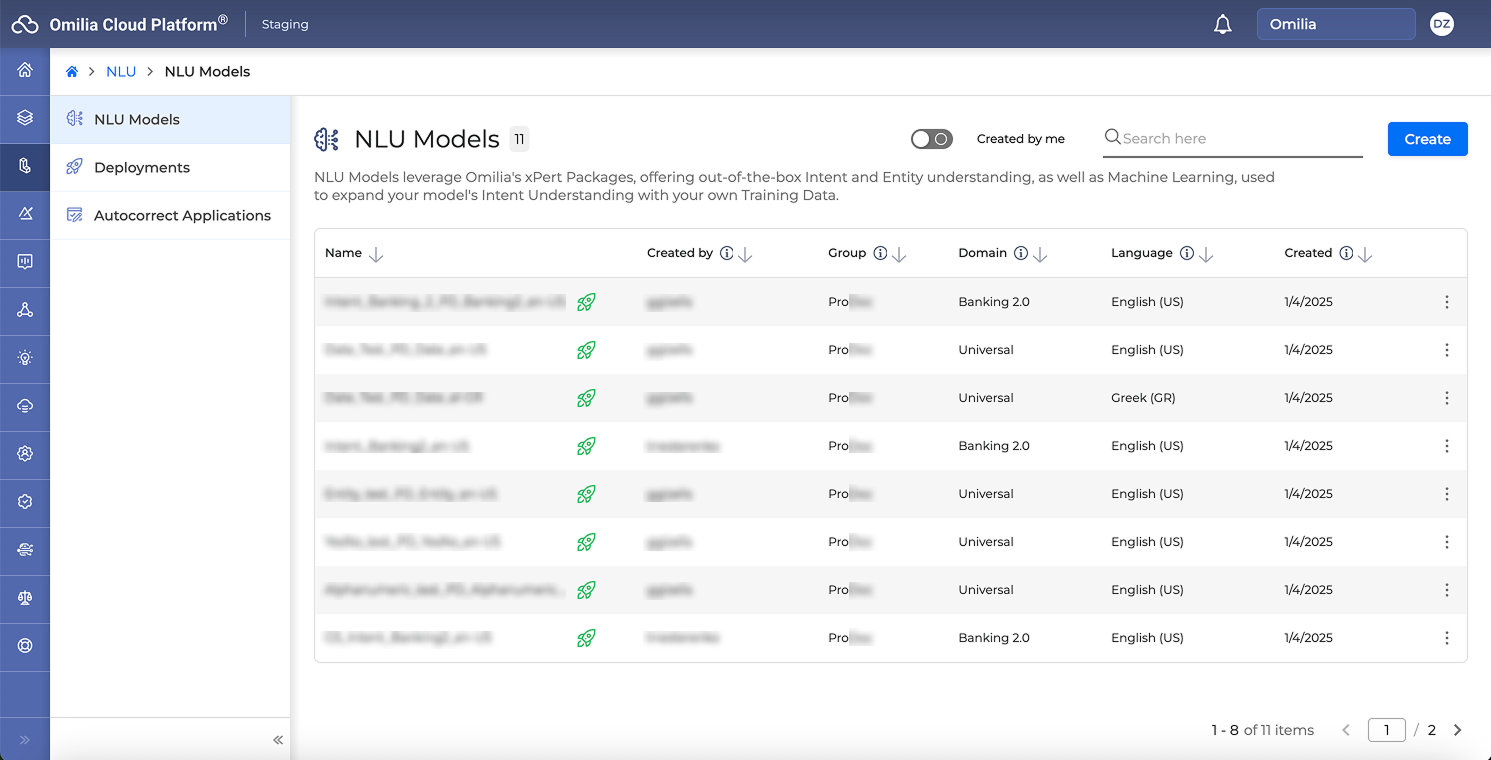Click the Domain column info icon
This screenshot has width=1491, height=760.
click(1021, 254)
